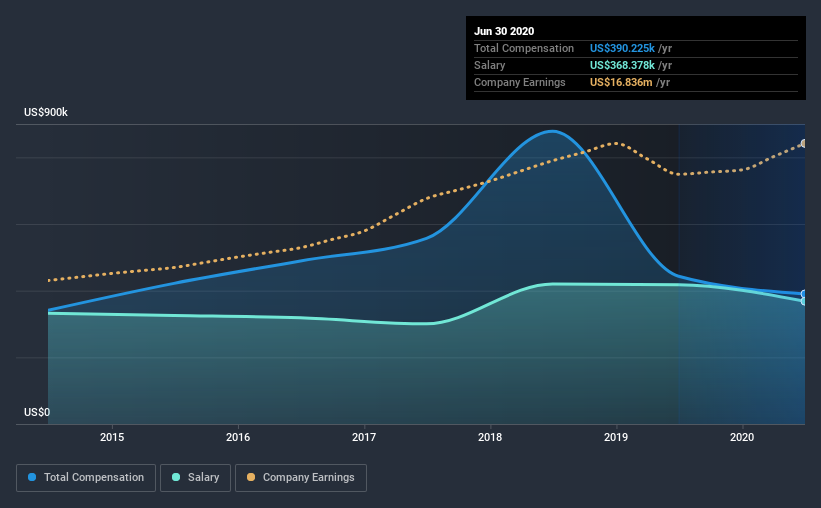
Task: Toggle the Company Earnings legend button
Action: coord(301,478)
